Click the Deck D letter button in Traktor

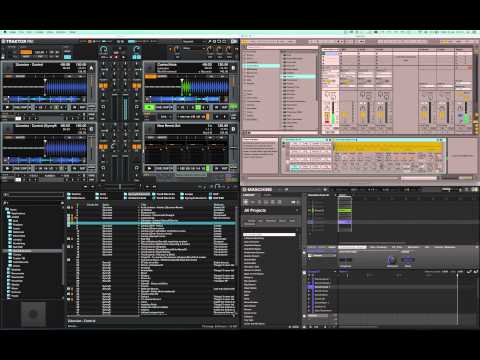(233, 129)
